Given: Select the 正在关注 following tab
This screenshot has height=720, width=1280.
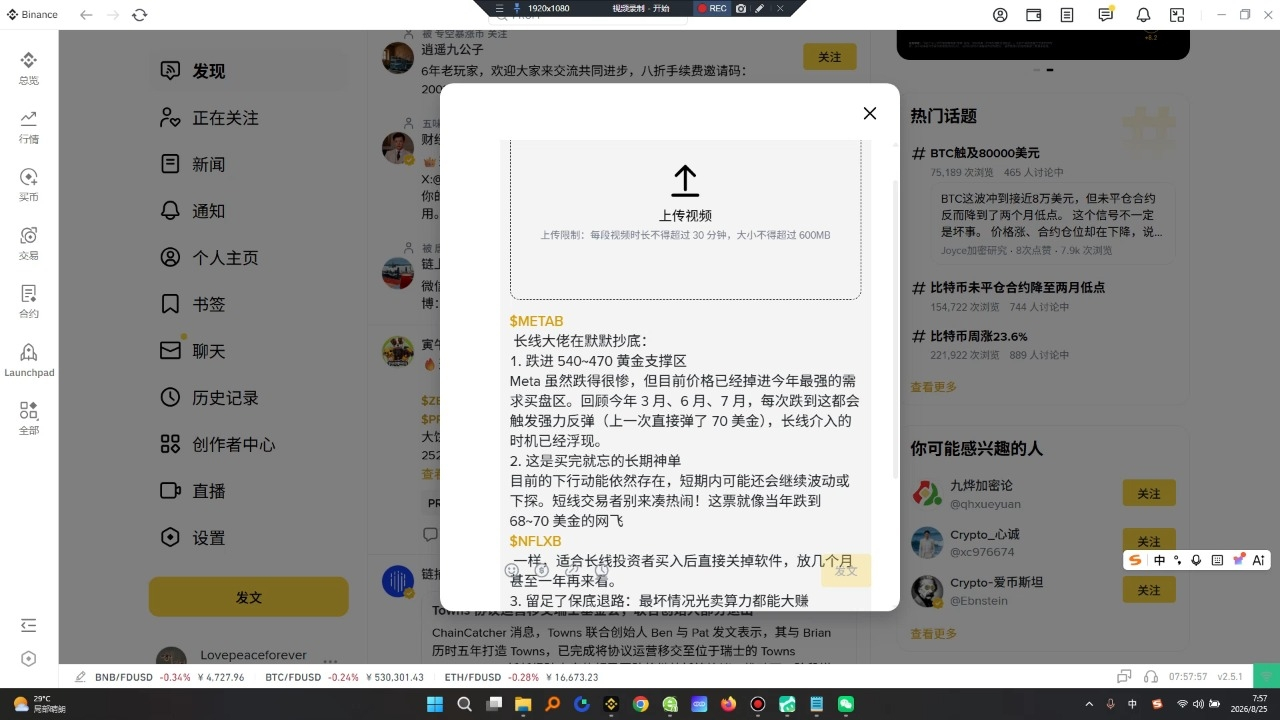Looking at the screenshot, I should [x=250, y=118].
